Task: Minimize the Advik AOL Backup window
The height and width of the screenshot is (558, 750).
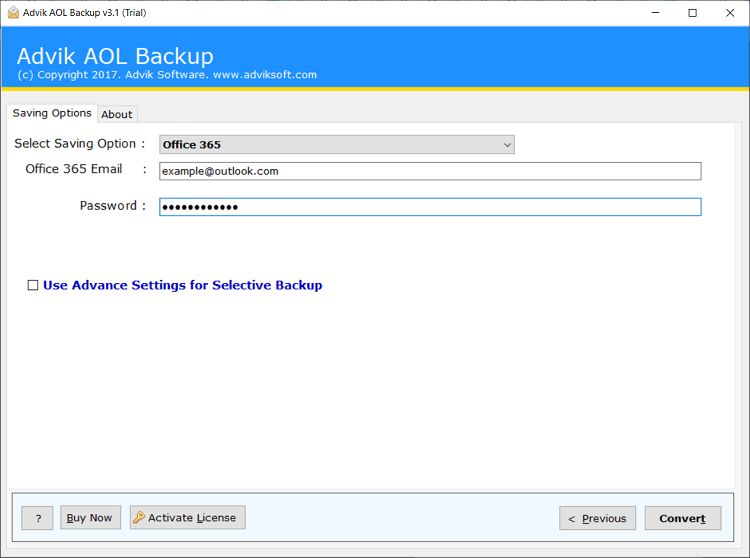Action: [x=655, y=13]
